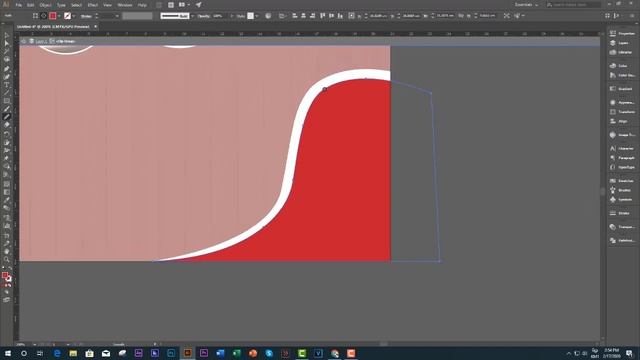
Task: Open the Image Trace panel
Action: pyautogui.click(x=622, y=135)
